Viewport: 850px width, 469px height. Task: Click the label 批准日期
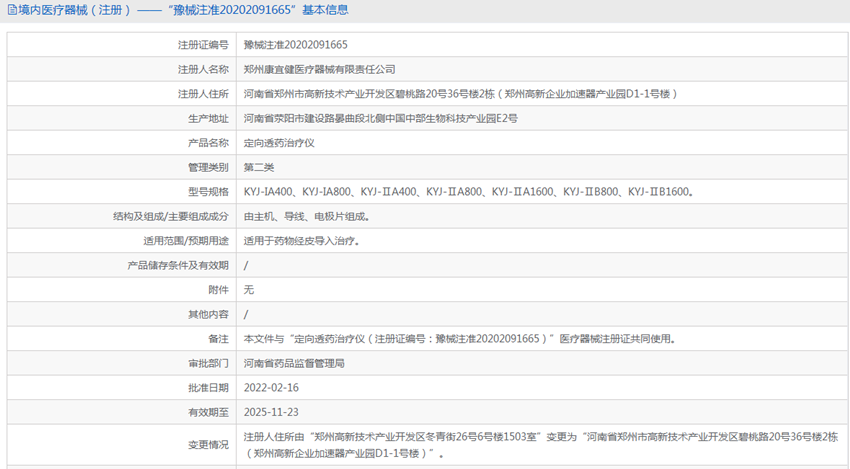coord(208,388)
